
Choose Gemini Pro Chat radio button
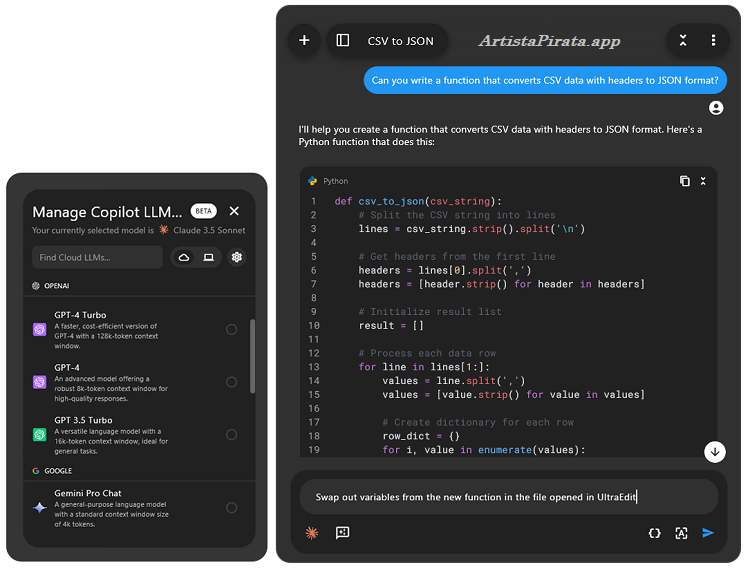(232, 508)
